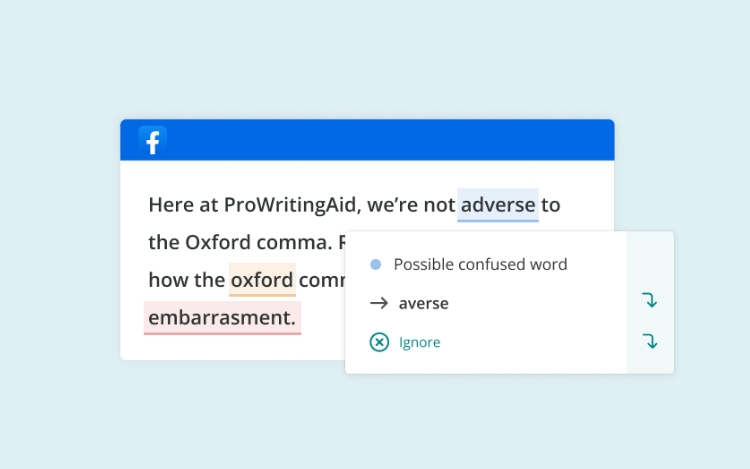The image size is (750, 469).
Task: Click the black right arrow before averse
Action: 379,303
